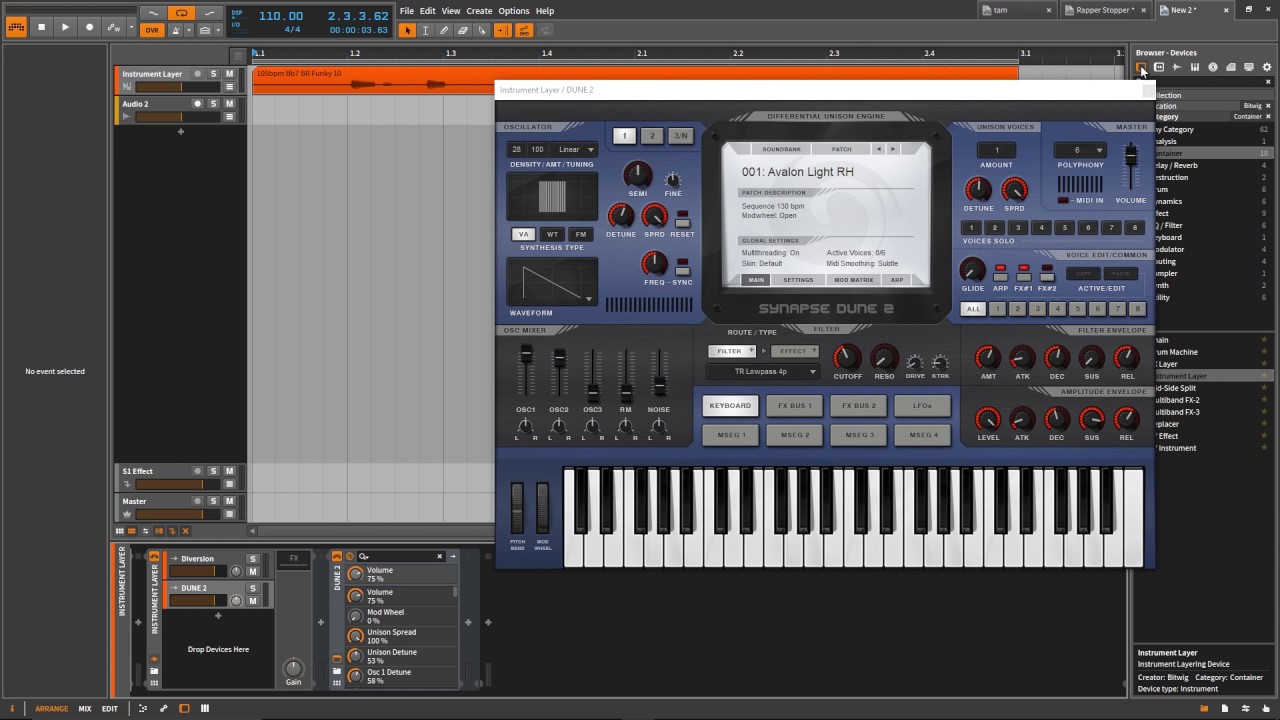The image size is (1280, 720).
Task: Select the Pen tool
Action: coord(444,30)
